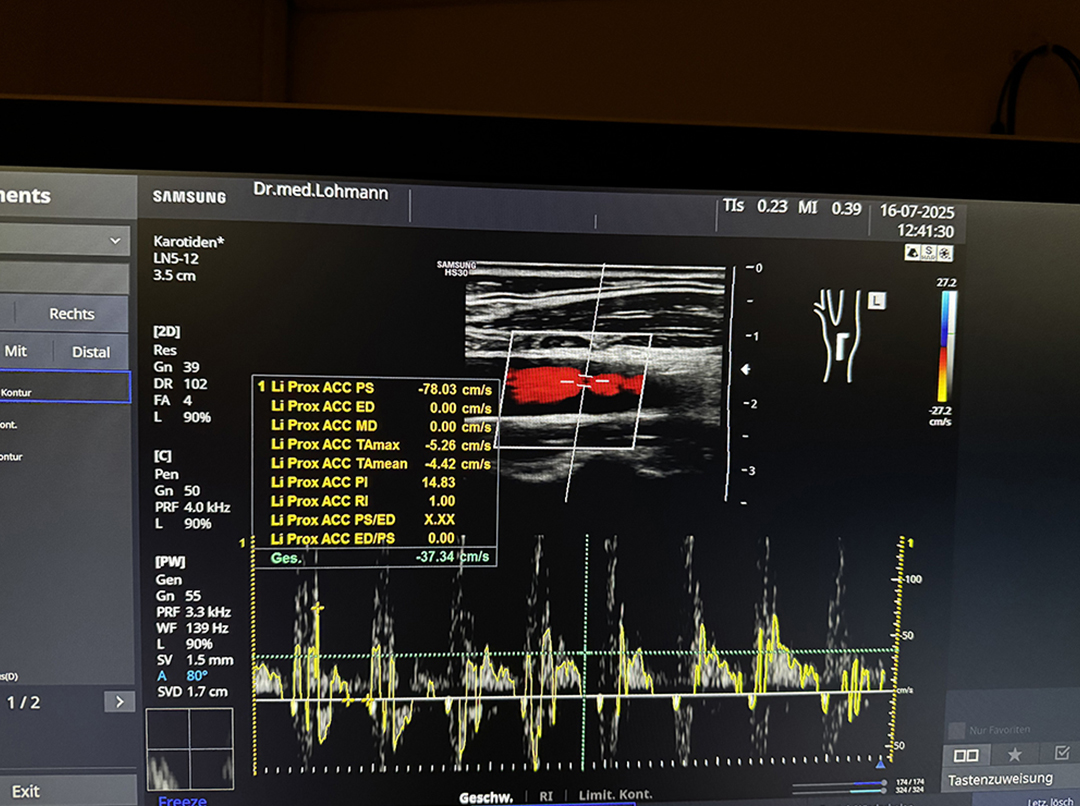The height and width of the screenshot is (806, 1080).
Task: Select the Limit. Kont. trackball option
Action: (x=615, y=796)
